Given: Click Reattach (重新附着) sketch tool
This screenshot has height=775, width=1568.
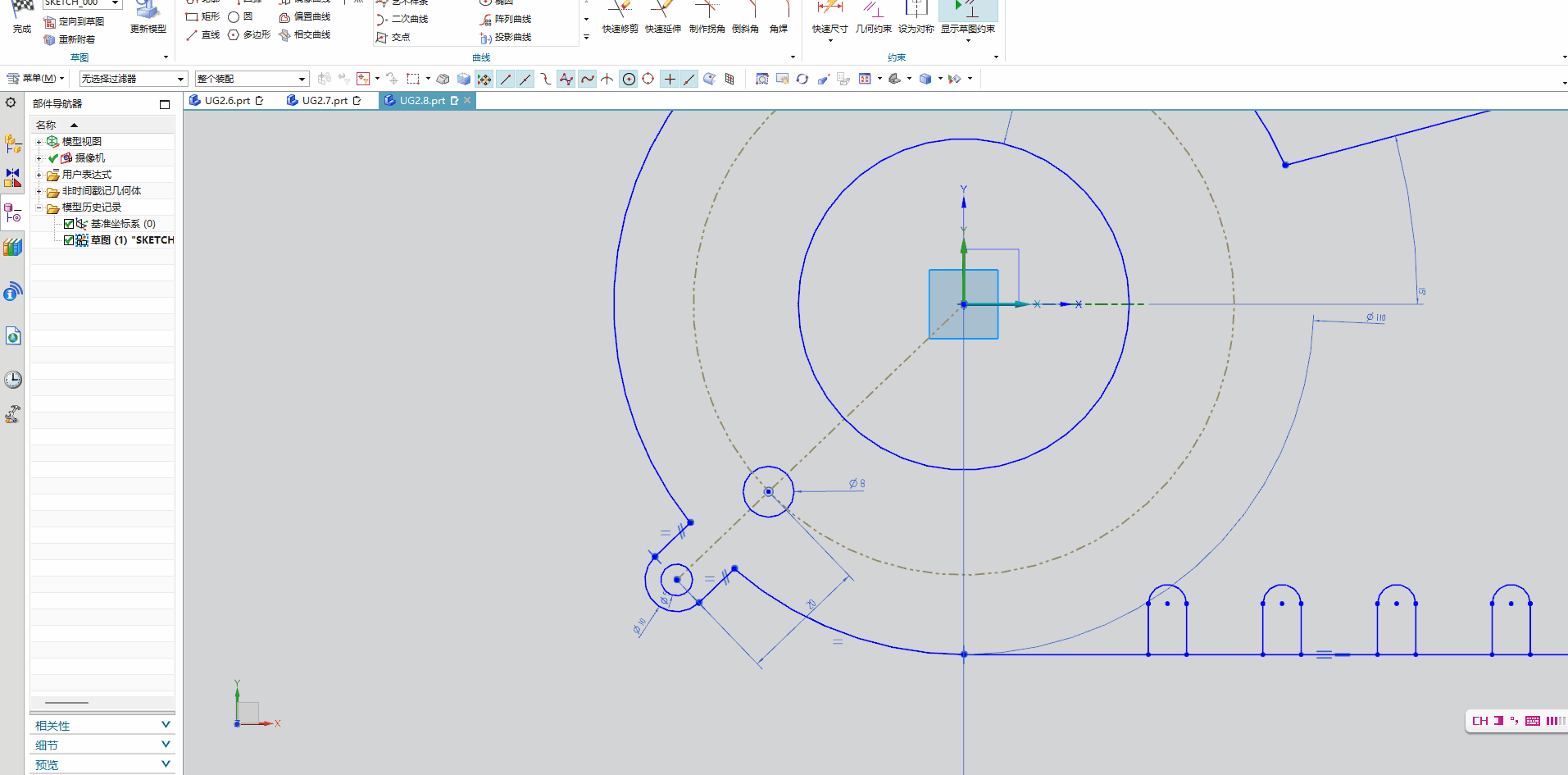Looking at the screenshot, I should coord(70,39).
